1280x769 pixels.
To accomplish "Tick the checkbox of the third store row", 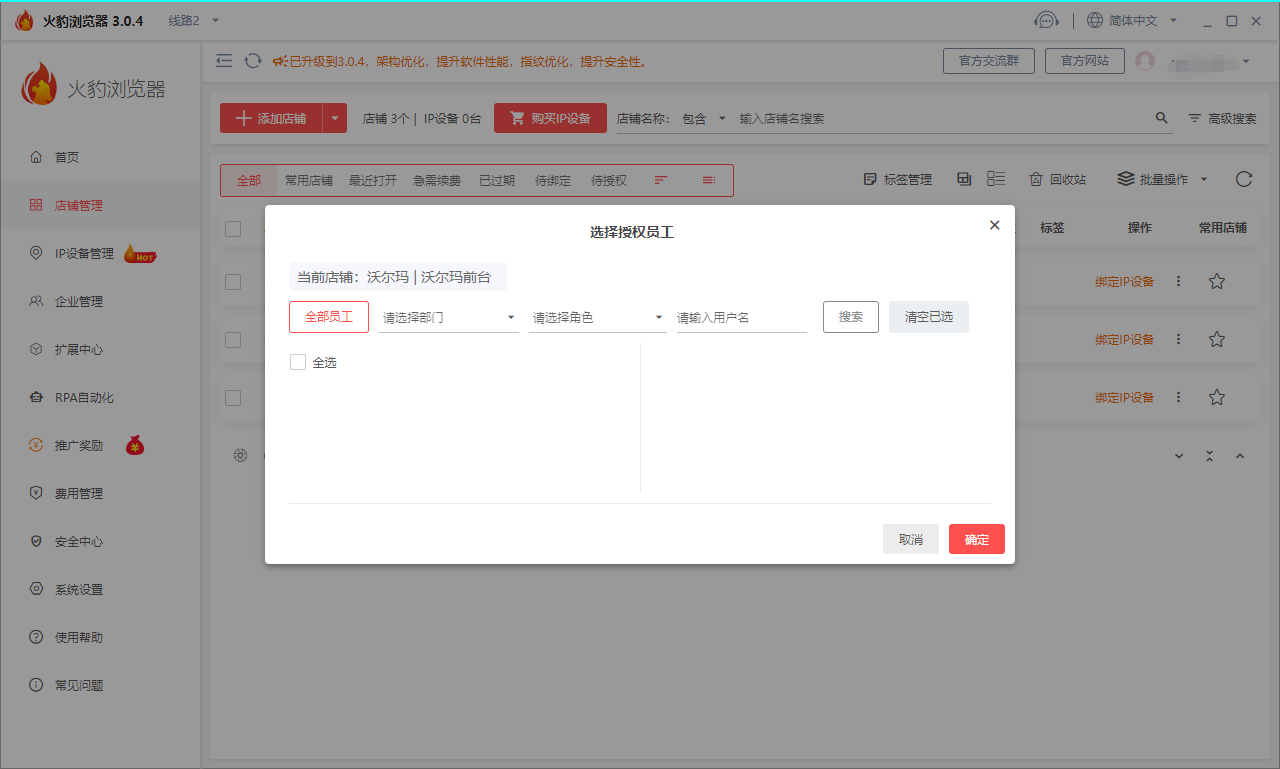I will (x=233, y=398).
